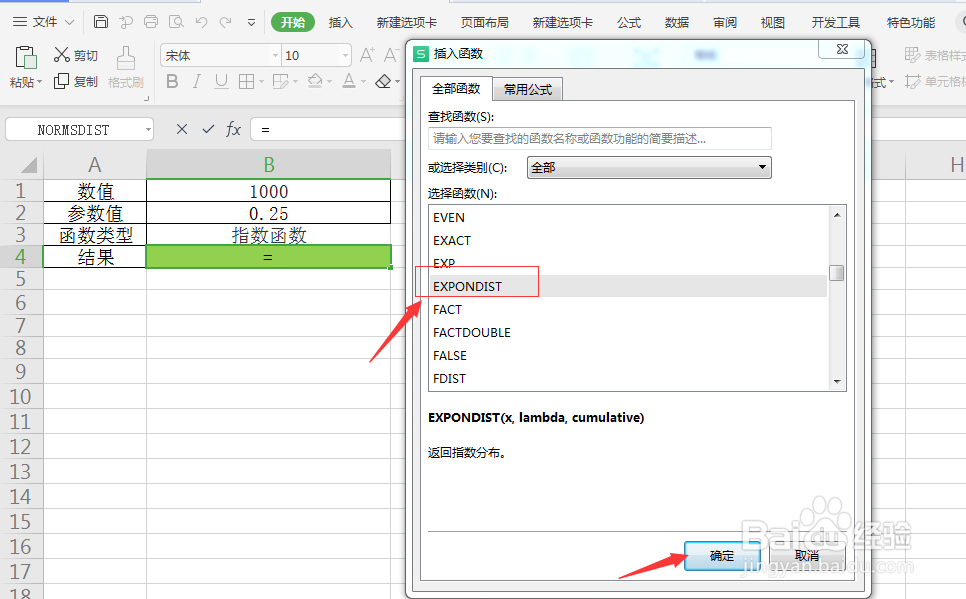
Task: Select FDIST in function list
Action: [627, 378]
